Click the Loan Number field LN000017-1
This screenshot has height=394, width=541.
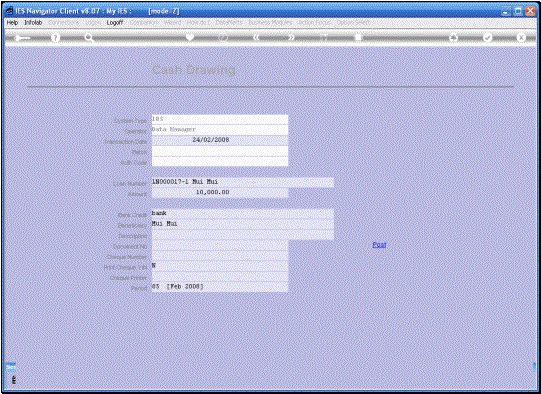click(x=243, y=182)
